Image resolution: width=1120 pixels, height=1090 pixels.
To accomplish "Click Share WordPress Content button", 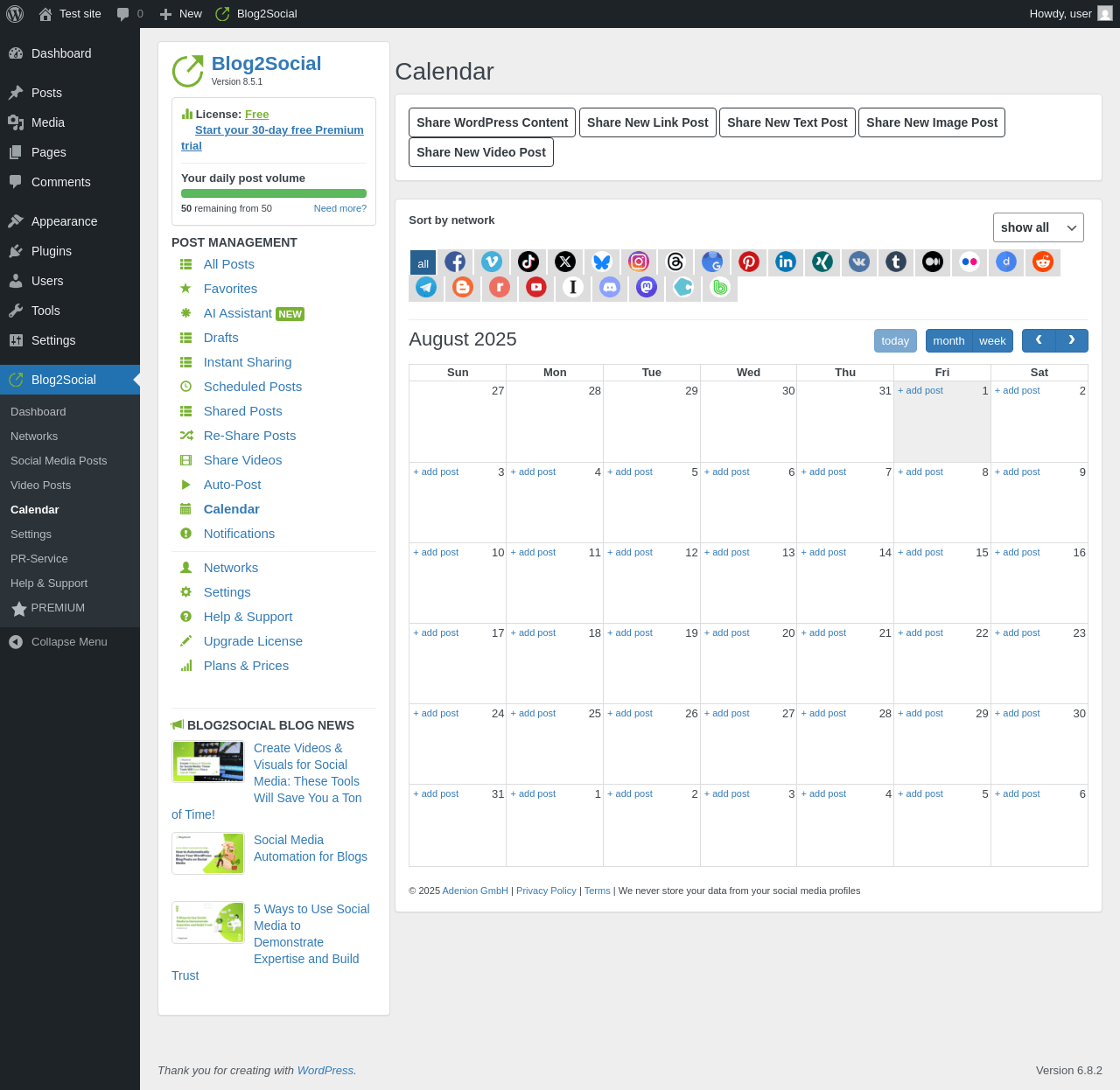I will (x=493, y=122).
